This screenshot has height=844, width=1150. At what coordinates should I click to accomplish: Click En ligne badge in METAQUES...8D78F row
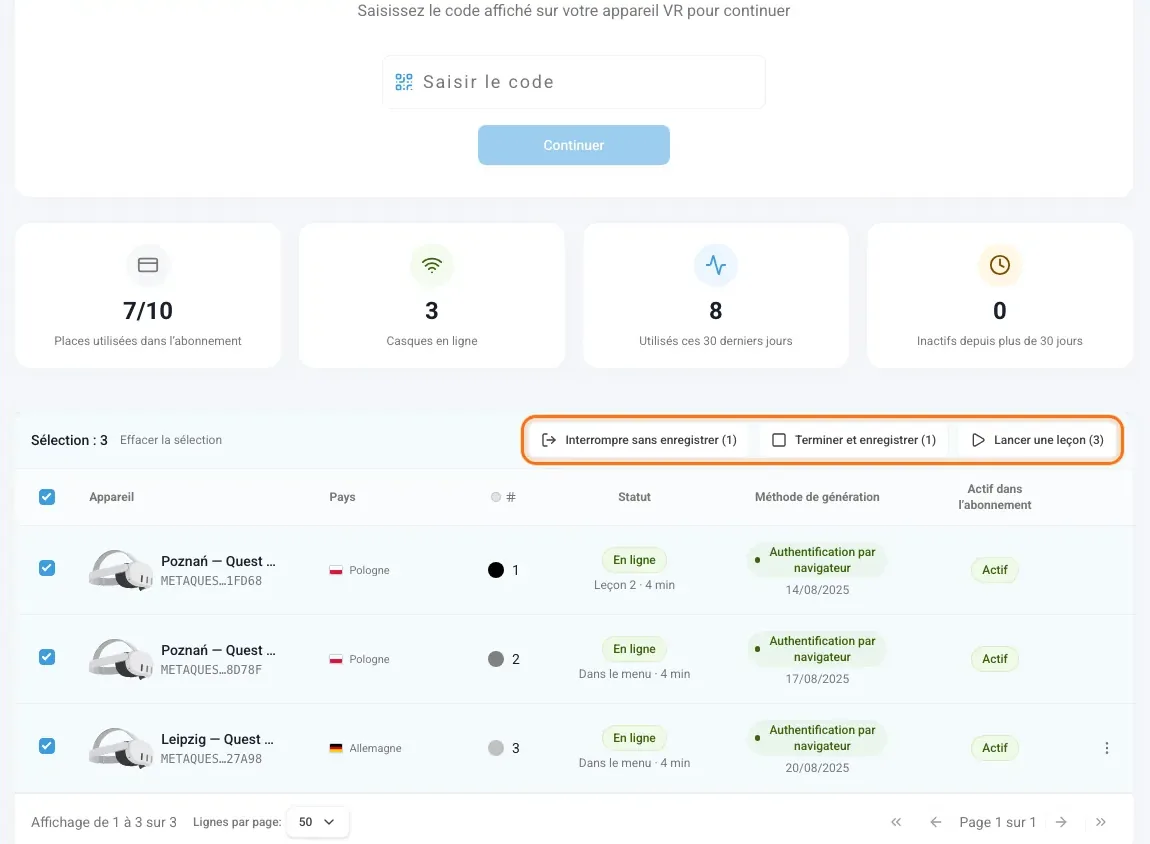pos(634,649)
